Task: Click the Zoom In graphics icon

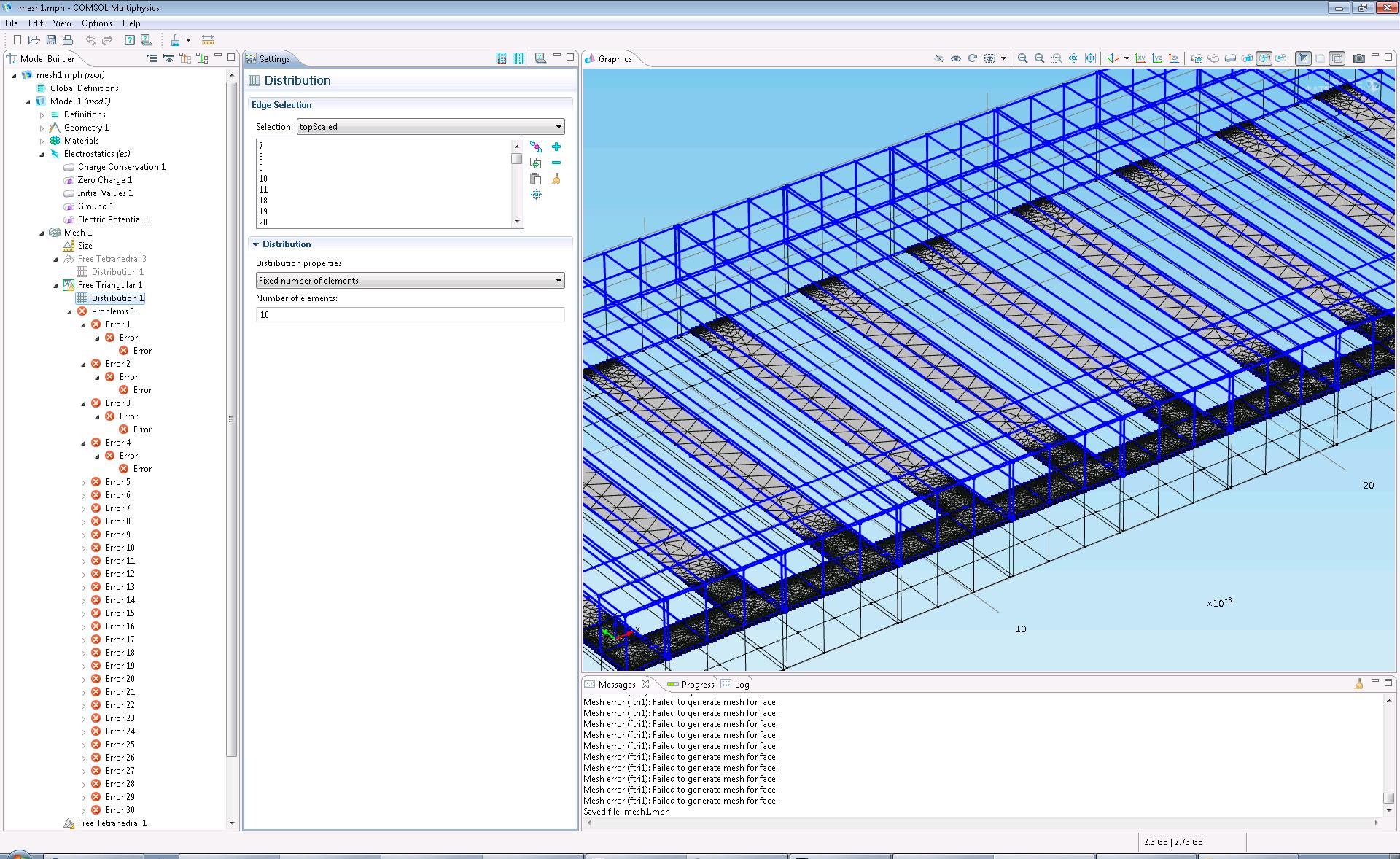Action: click(x=1022, y=58)
